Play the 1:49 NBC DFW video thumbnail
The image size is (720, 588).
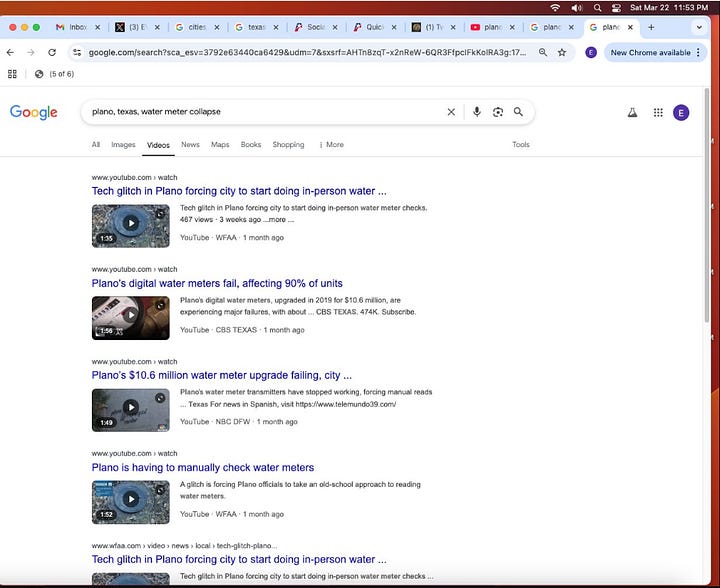pyautogui.click(x=131, y=410)
